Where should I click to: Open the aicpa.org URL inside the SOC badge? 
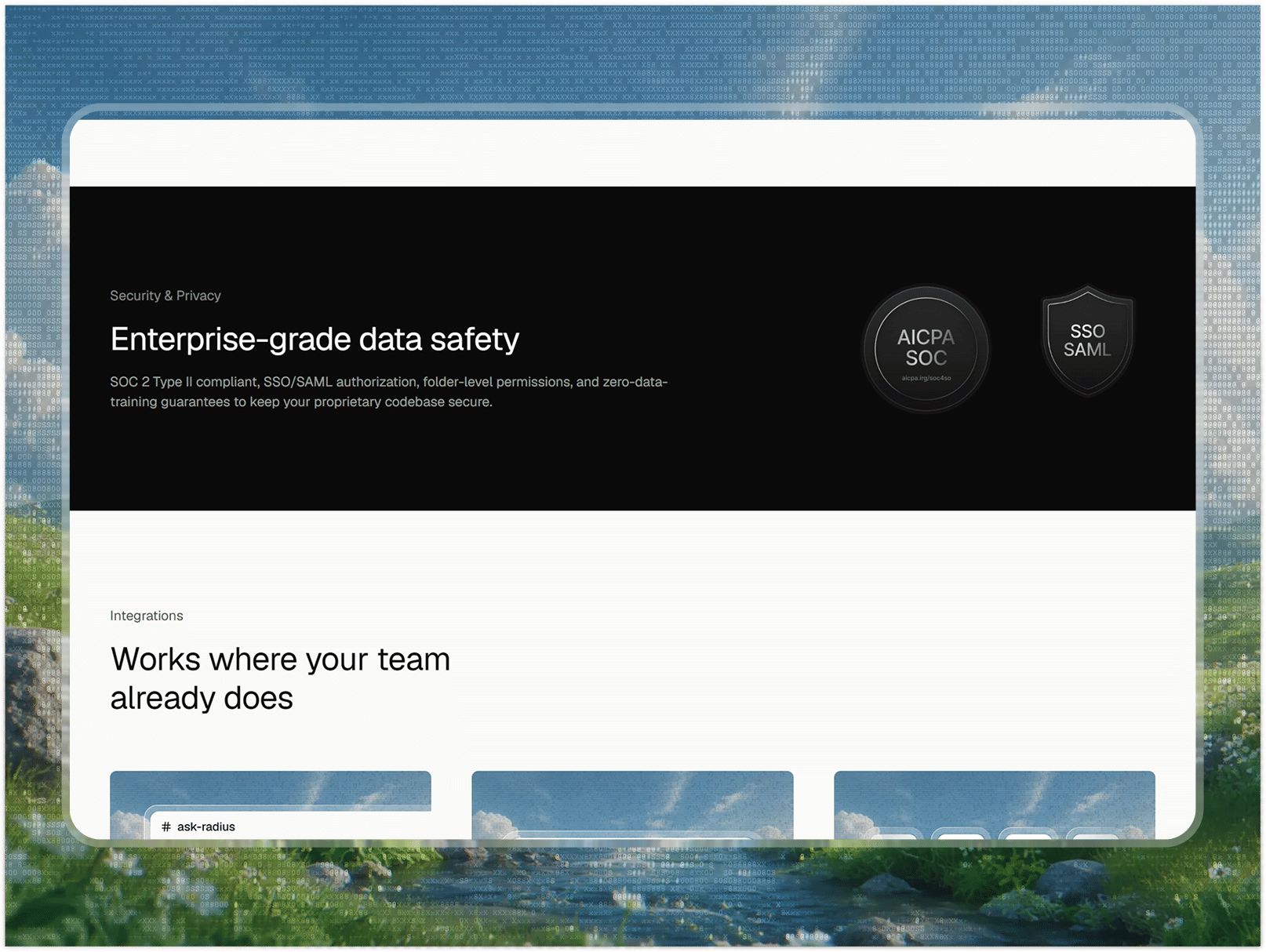coord(926,378)
